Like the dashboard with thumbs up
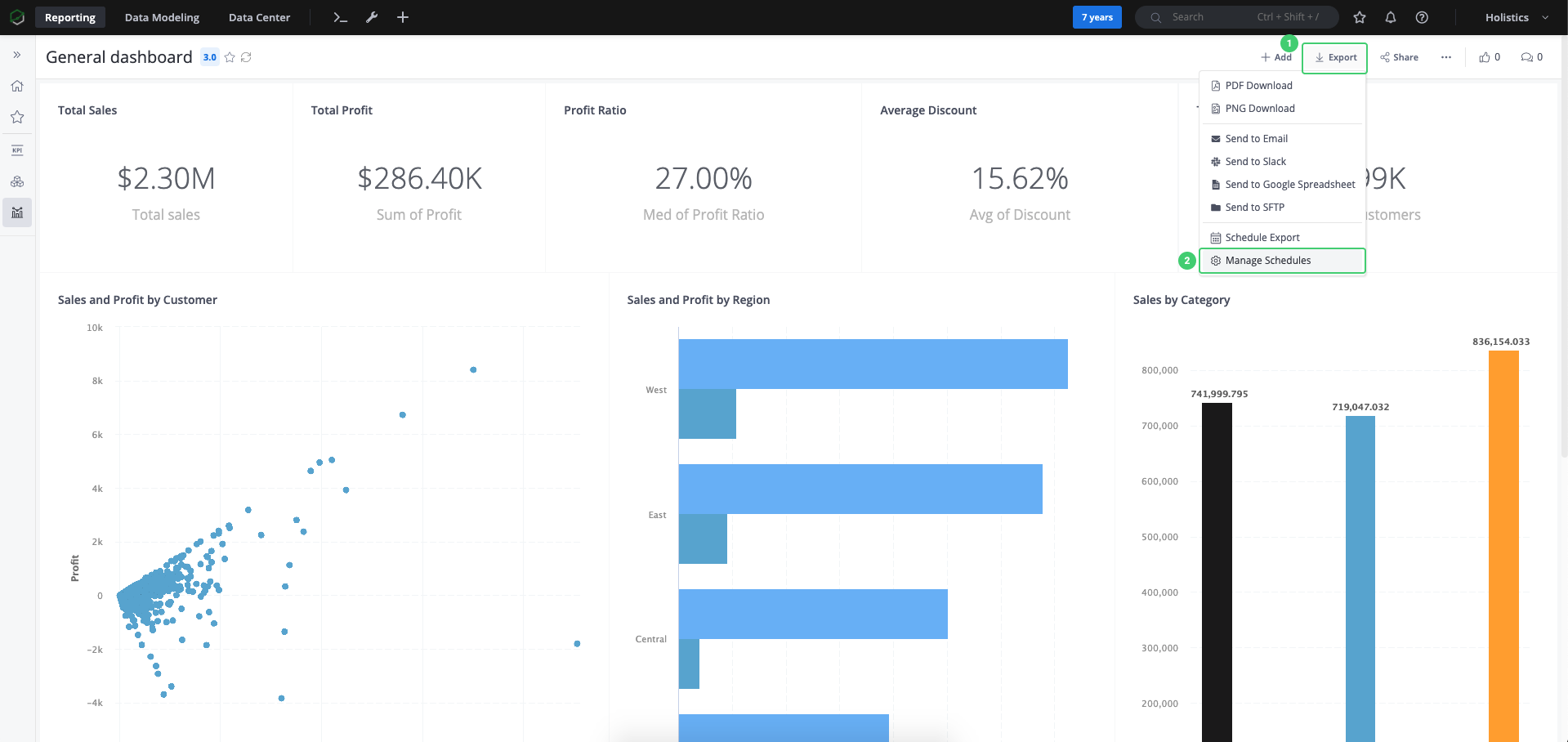 [1485, 57]
